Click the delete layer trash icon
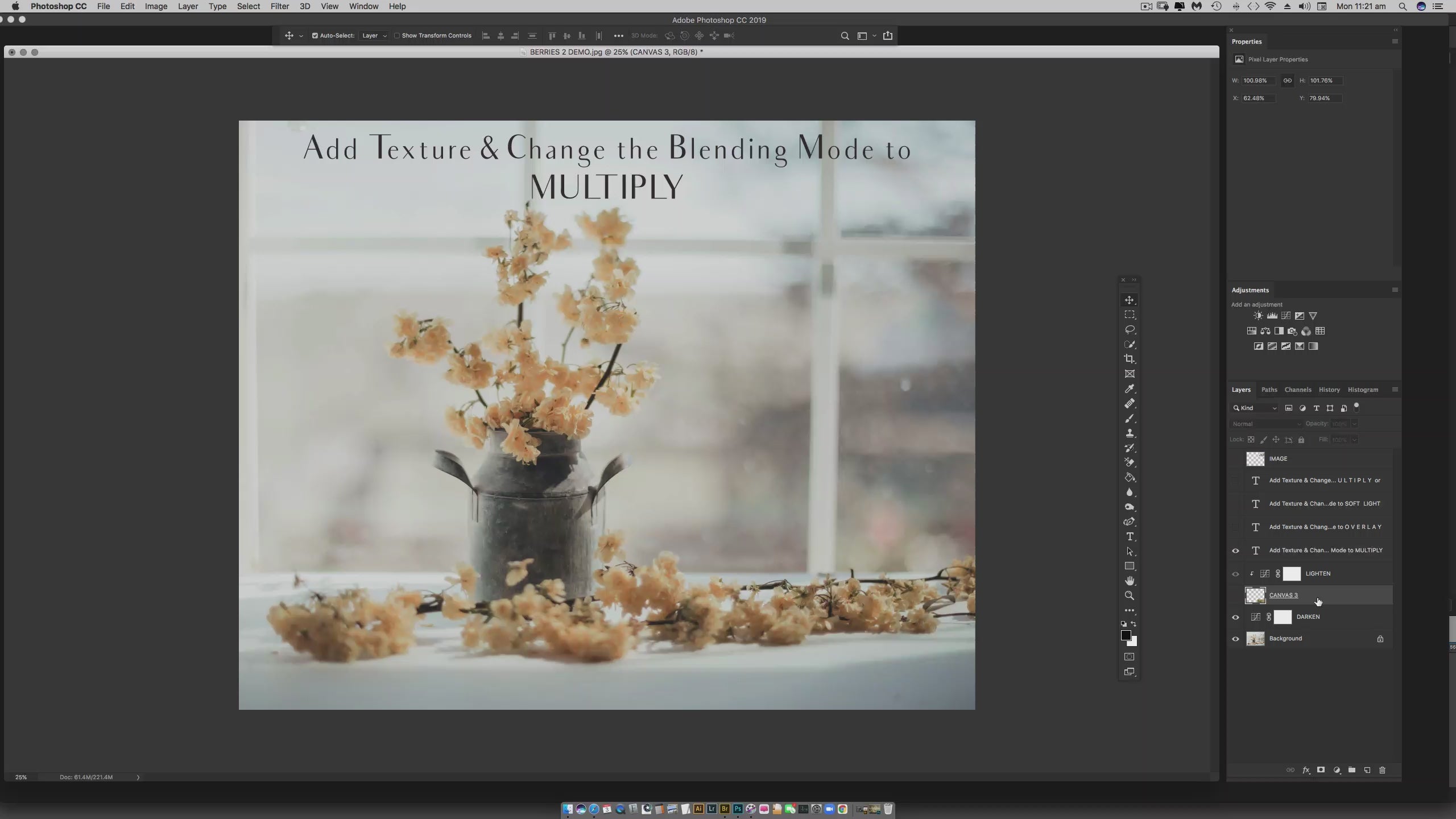Screen dimensions: 1456x819 pyautogui.click(x=1382, y=770)
